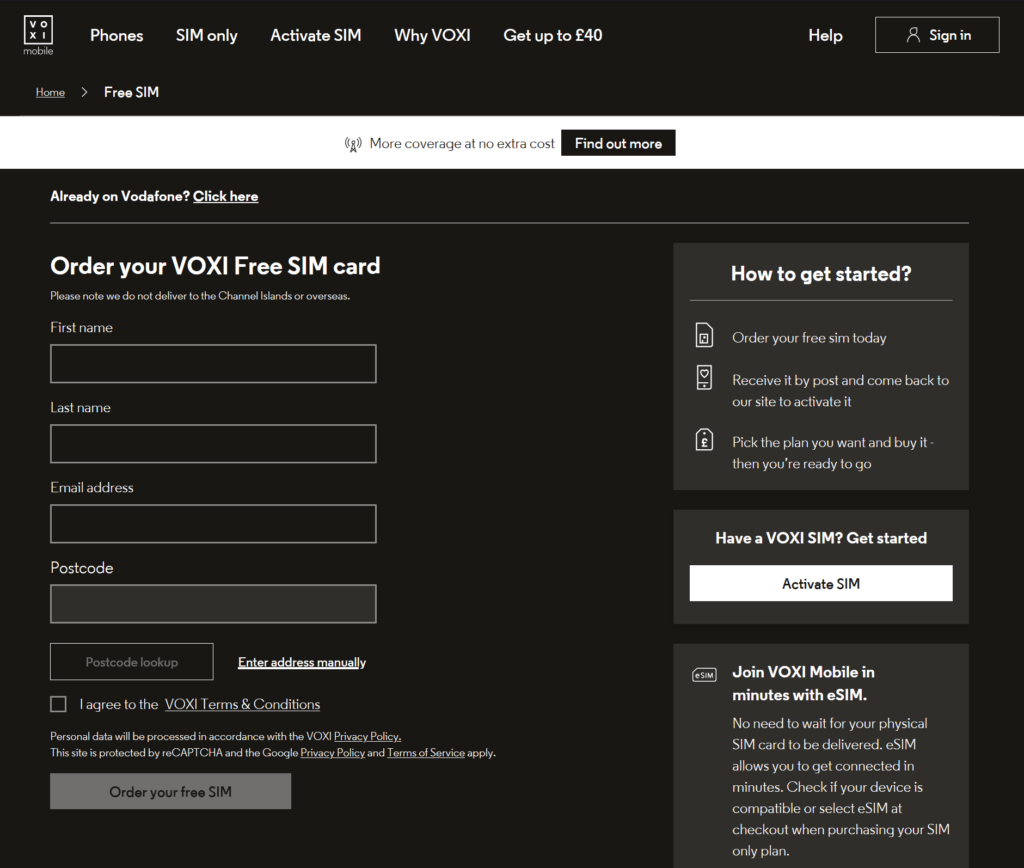Follow the Click here Vodafone link
Screen dimensions: 1024x868
225,197
